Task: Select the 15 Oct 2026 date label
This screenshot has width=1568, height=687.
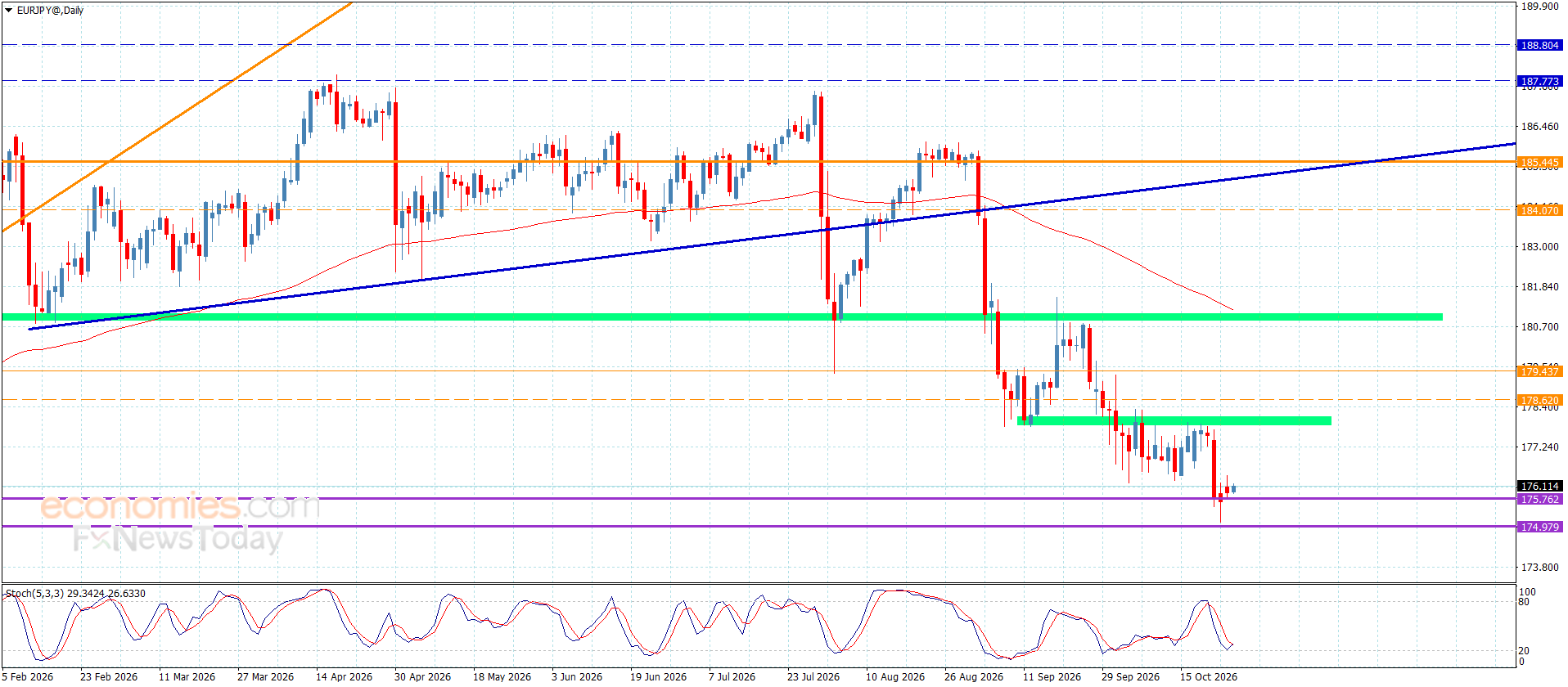Action: coord(1209,677)
